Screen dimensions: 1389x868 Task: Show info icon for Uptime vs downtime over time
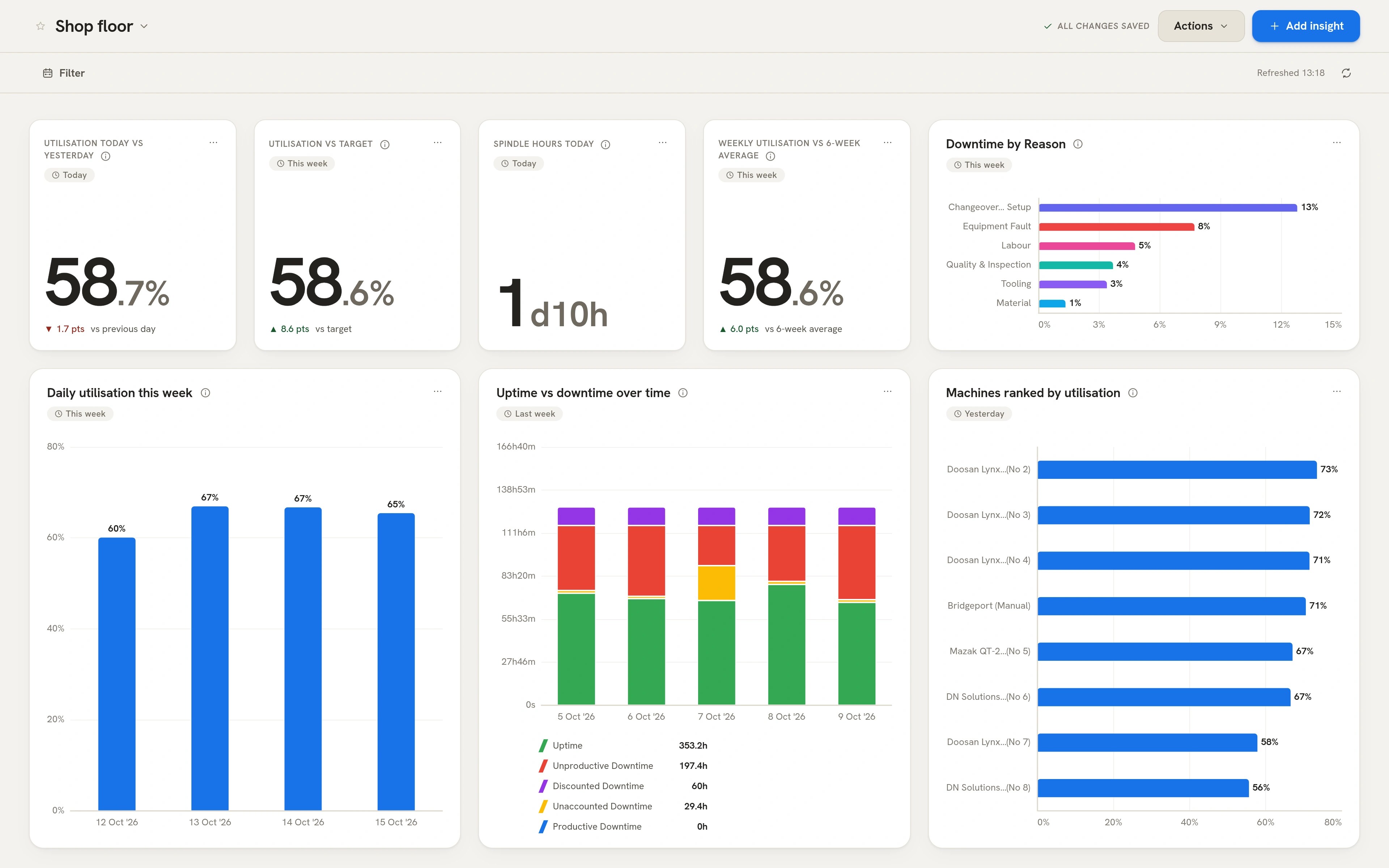pos(683,393)
